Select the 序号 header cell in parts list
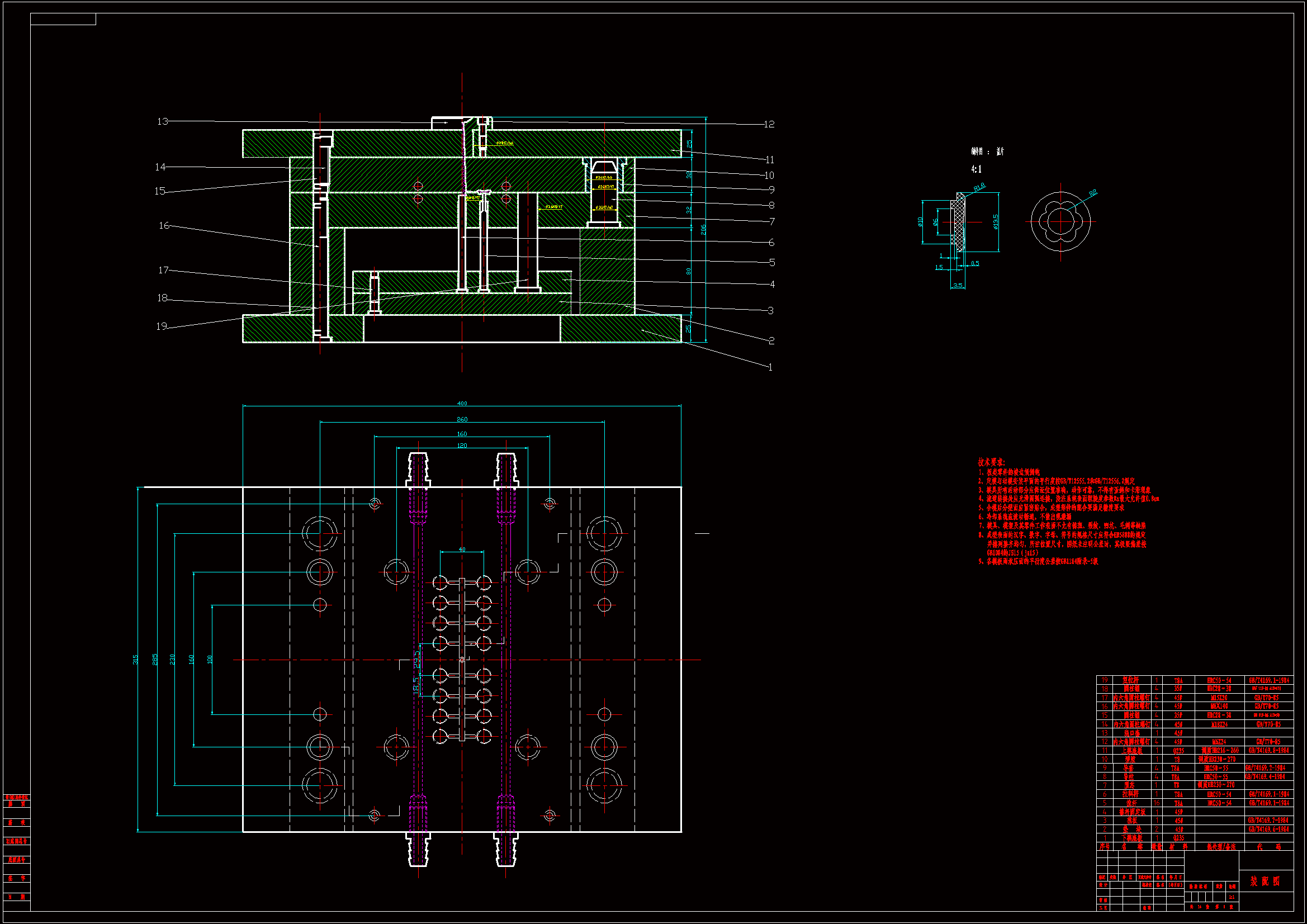 coord(1104,846)
